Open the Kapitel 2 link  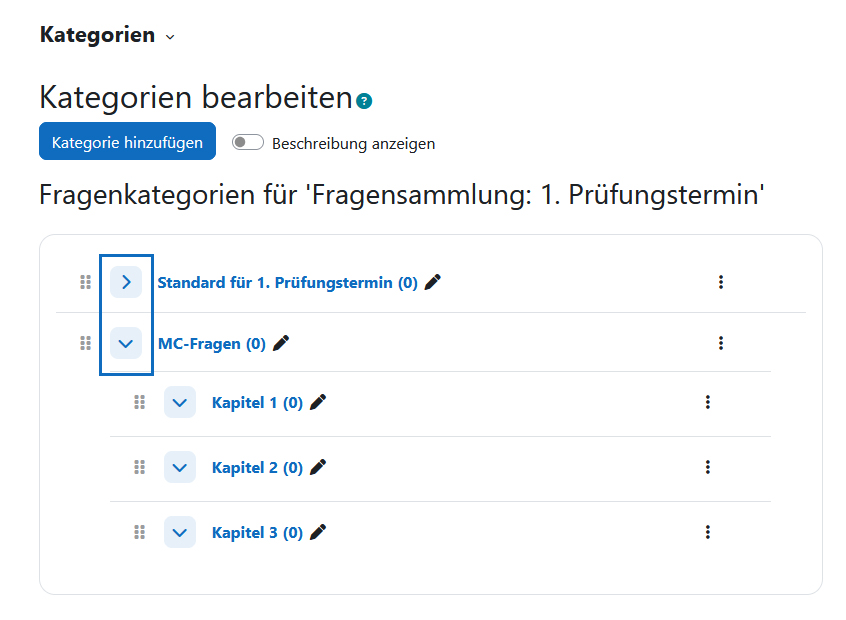(257, 467)
